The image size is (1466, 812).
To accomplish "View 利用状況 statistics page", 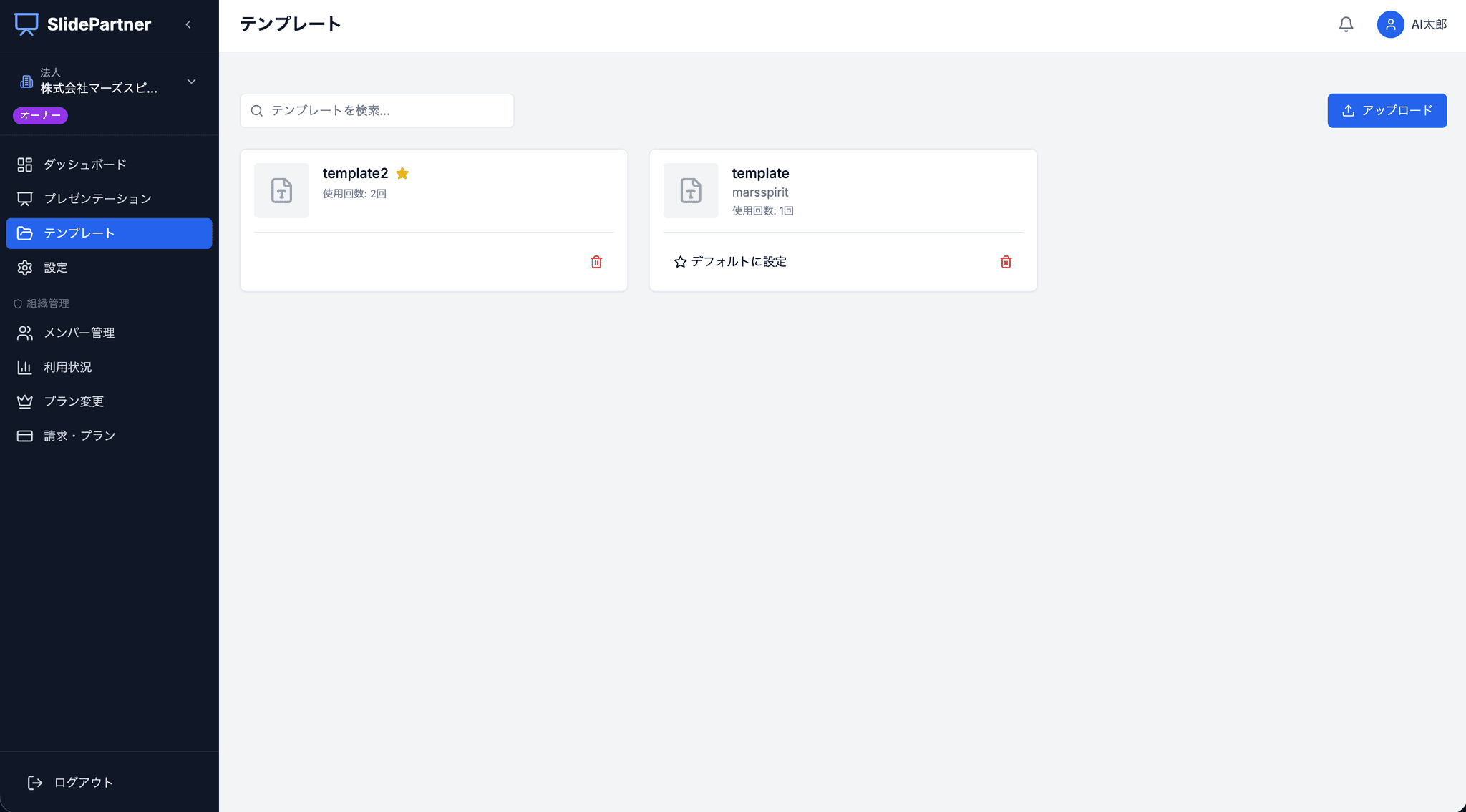I will tap(67, 367).
